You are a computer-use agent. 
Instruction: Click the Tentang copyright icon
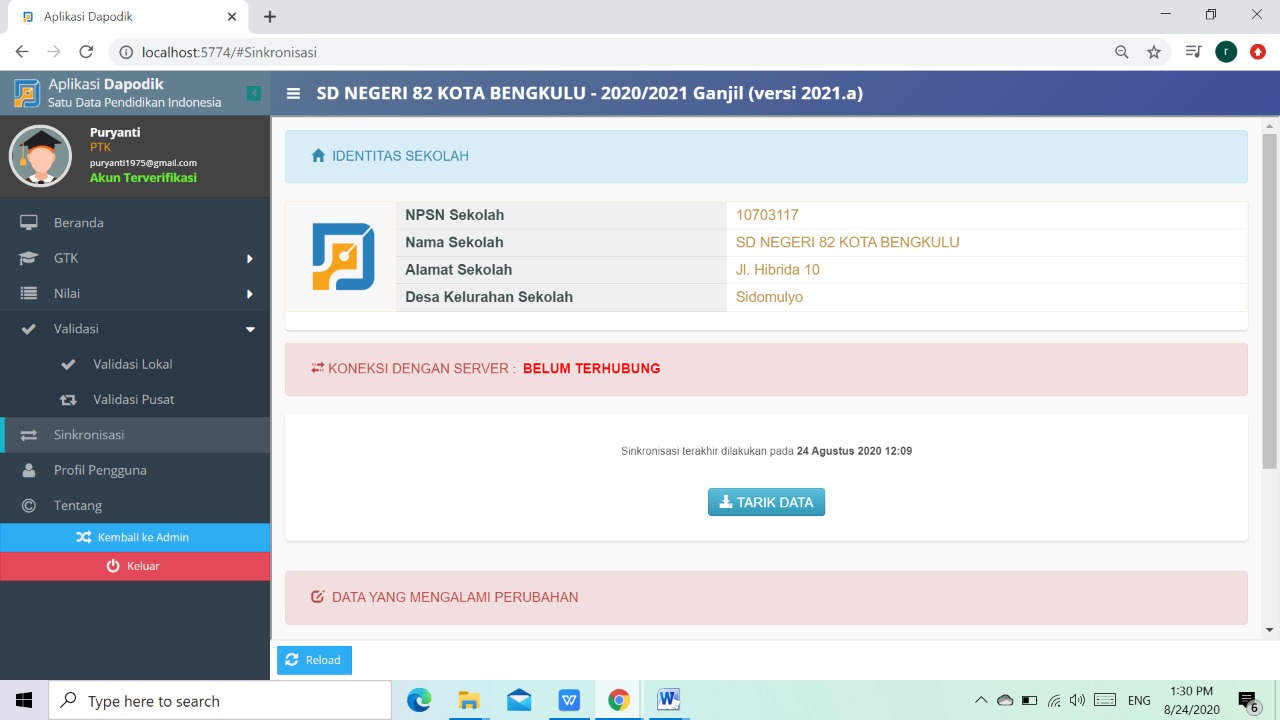tap(29, 505)
